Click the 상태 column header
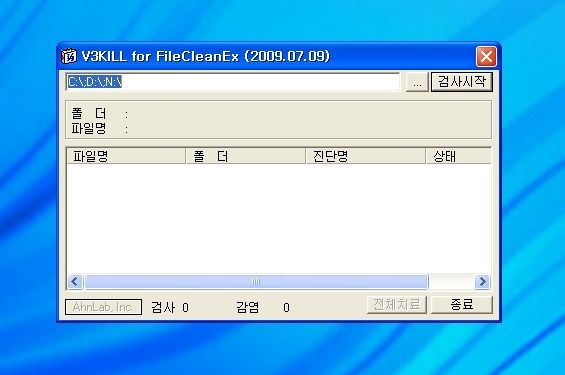 click(458, 156)
